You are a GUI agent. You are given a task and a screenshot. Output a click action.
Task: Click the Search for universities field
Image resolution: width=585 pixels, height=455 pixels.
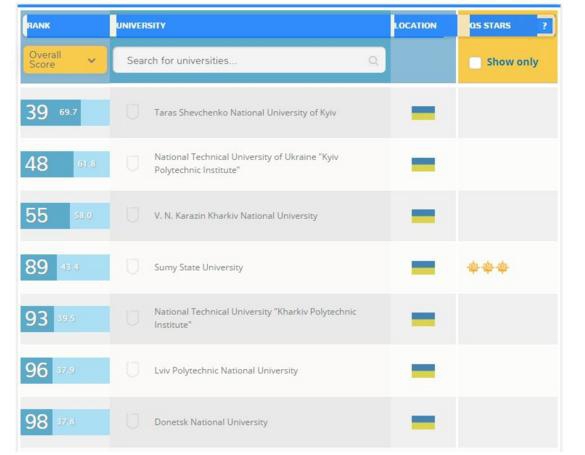click(x=249, y=60)
